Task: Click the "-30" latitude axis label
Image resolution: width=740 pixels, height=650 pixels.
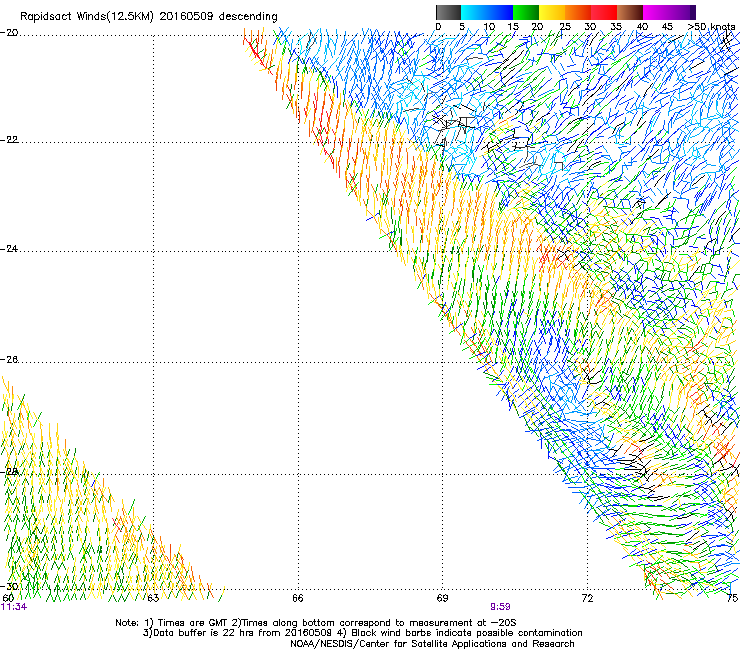Action: tap(9, 587)
